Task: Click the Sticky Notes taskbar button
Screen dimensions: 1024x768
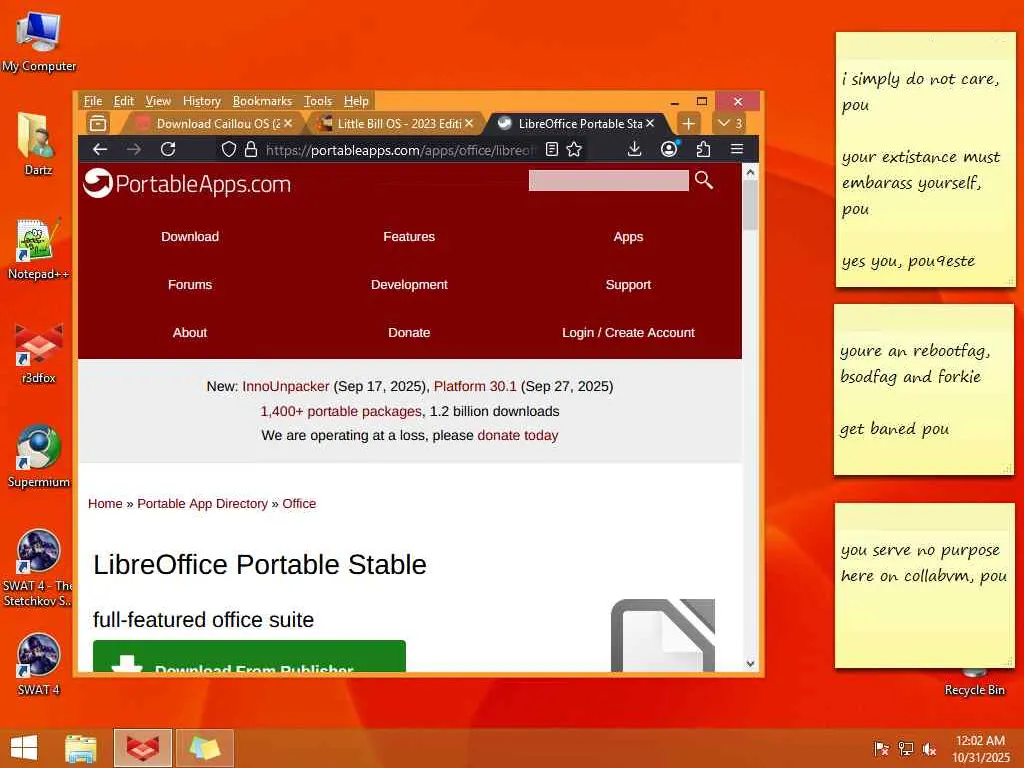Action: (x=205, y=748)
